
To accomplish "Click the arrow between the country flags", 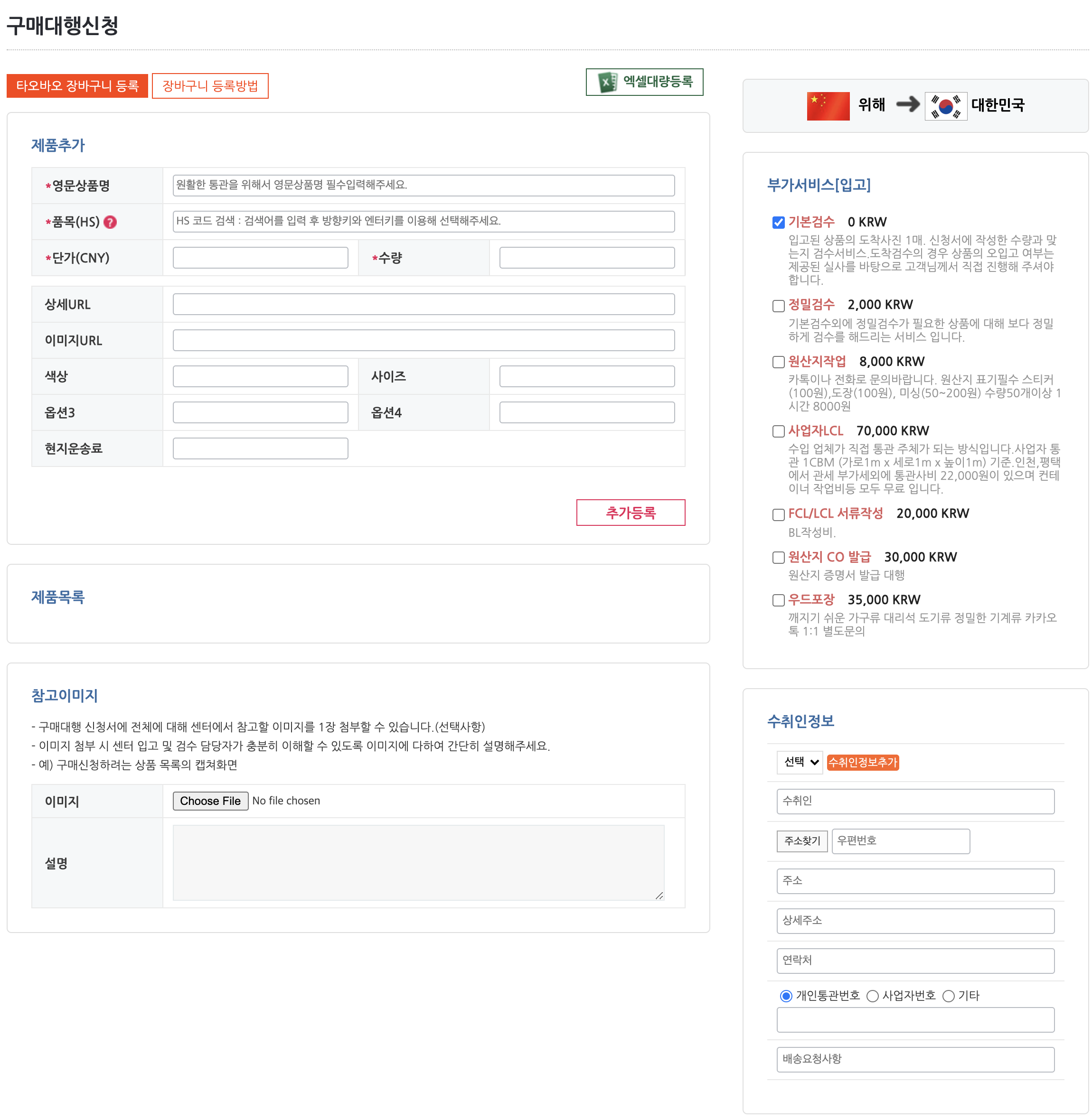I will (907, 104).
